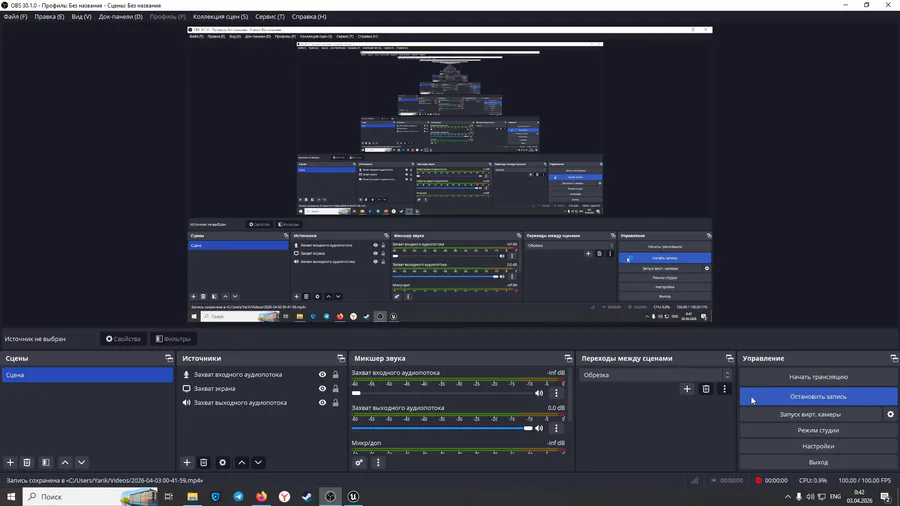Lock the output audio capture source
Image resolution: width=900 pixels, height=506 pixels.
pos(336,403)
